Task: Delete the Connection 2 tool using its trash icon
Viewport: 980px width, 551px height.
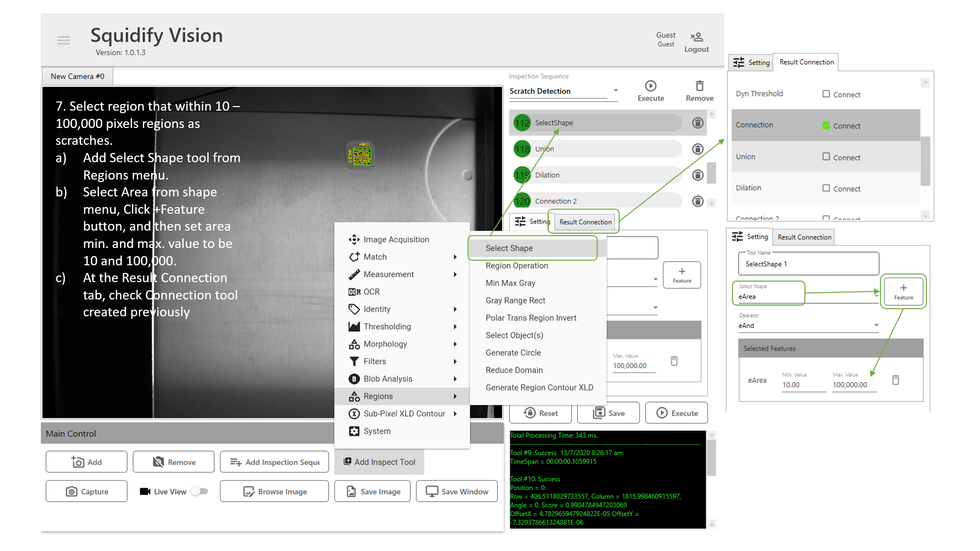Action: point(698,201)
